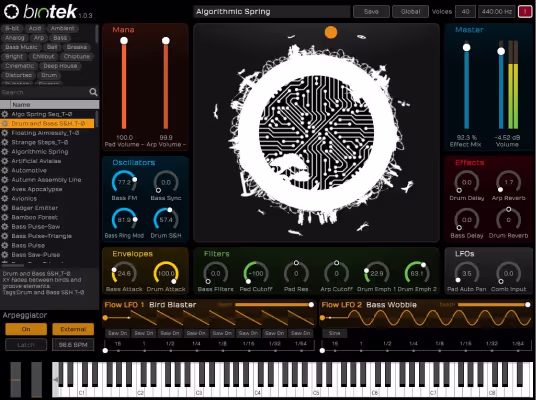
Task: Click the Bass Attack envelope knob
Action: 124,274
